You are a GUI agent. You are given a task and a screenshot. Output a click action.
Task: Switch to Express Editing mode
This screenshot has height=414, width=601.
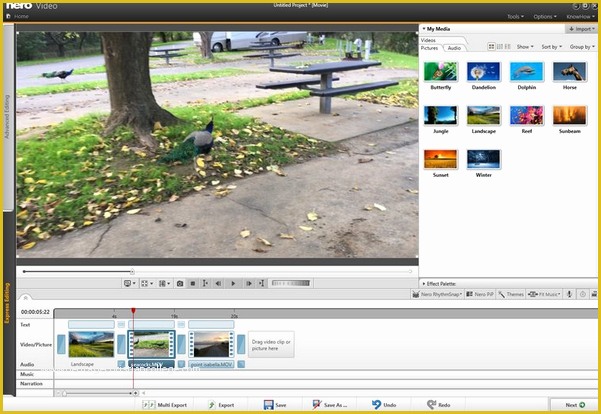7,303
